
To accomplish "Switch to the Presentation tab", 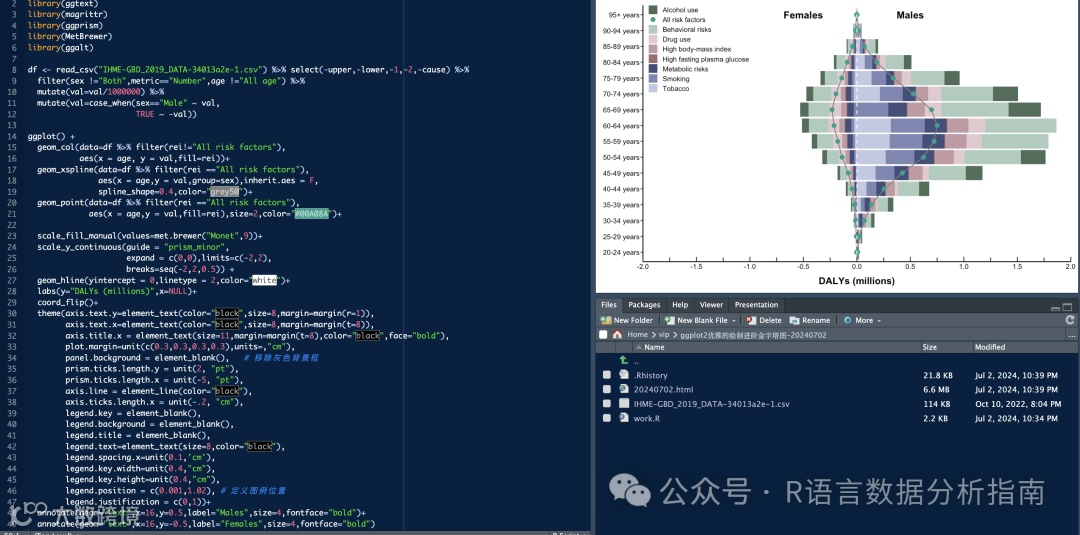I will pyautogui.click(x=756, y=305).
